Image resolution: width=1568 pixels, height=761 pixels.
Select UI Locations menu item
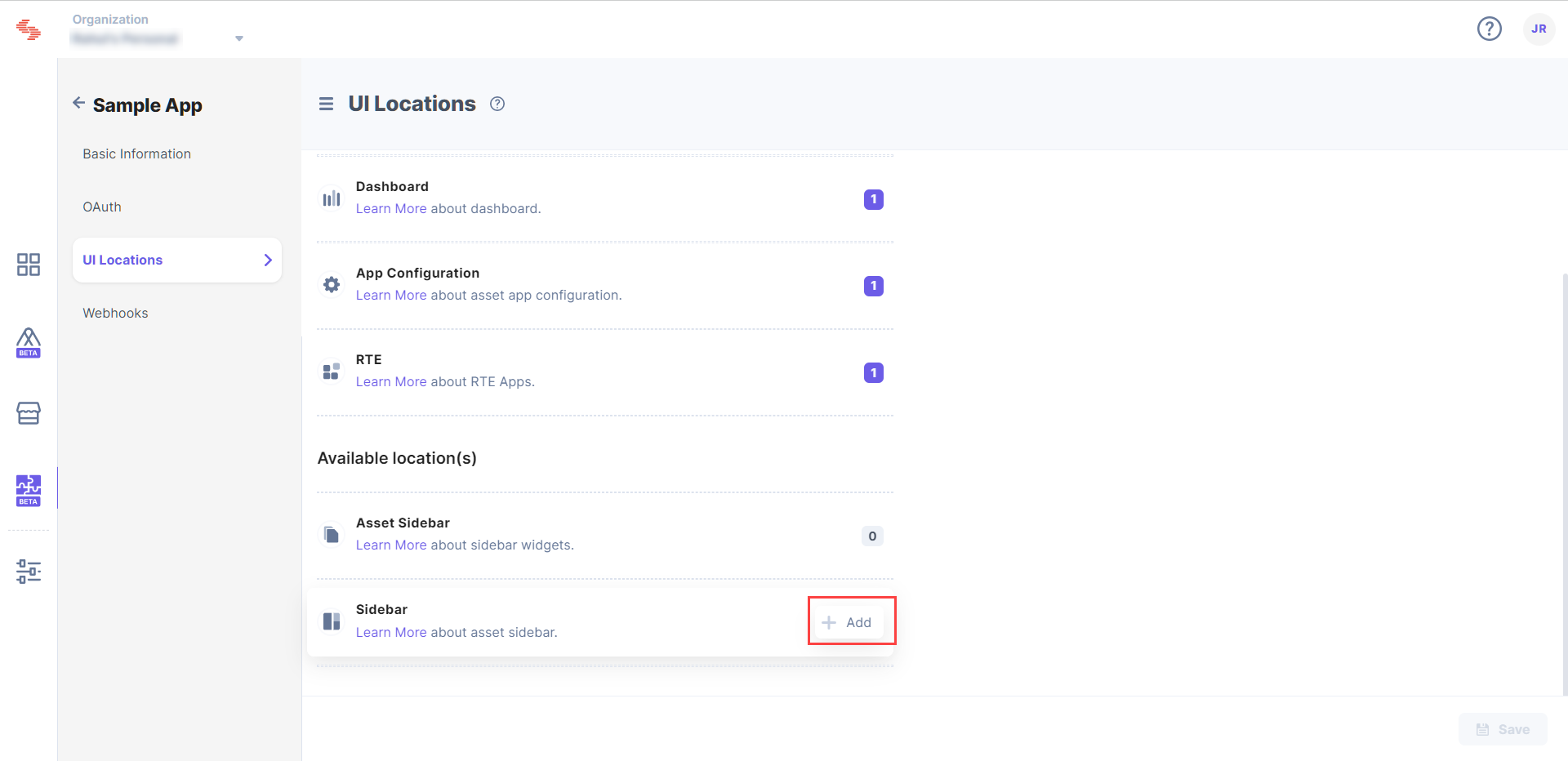click(x=177, y=260)
